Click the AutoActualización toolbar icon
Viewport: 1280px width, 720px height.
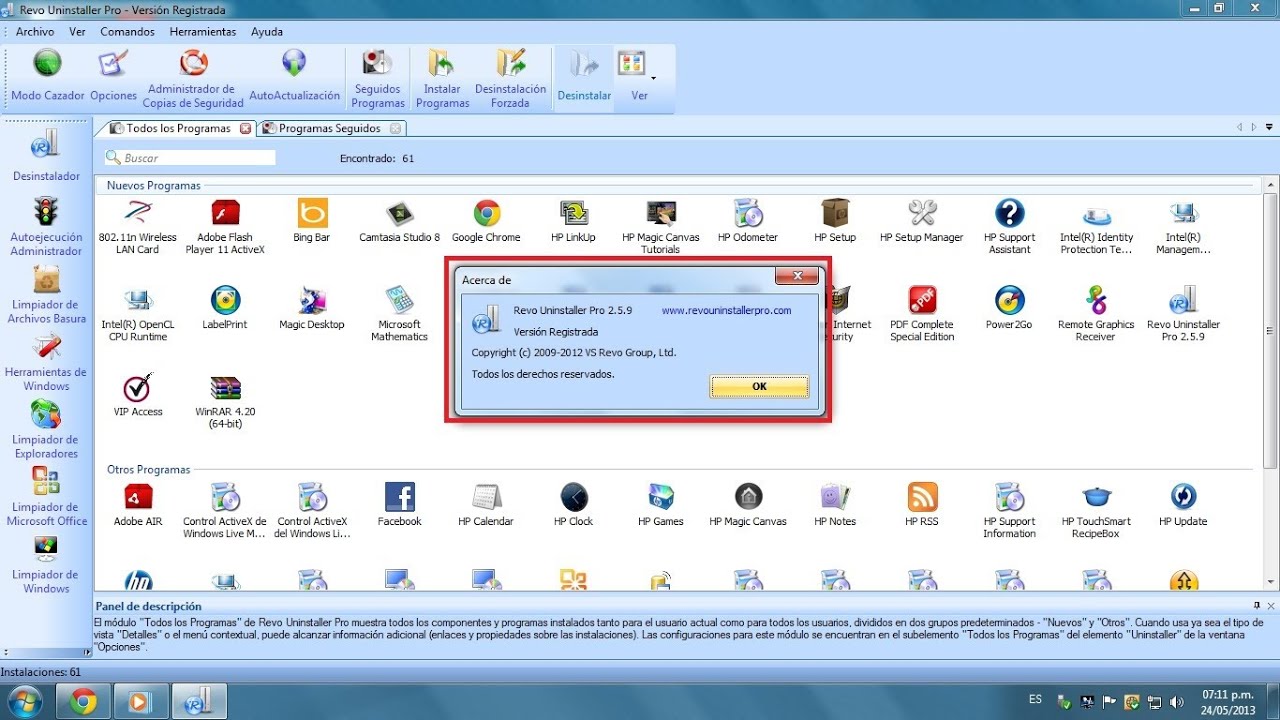point(294,76)
